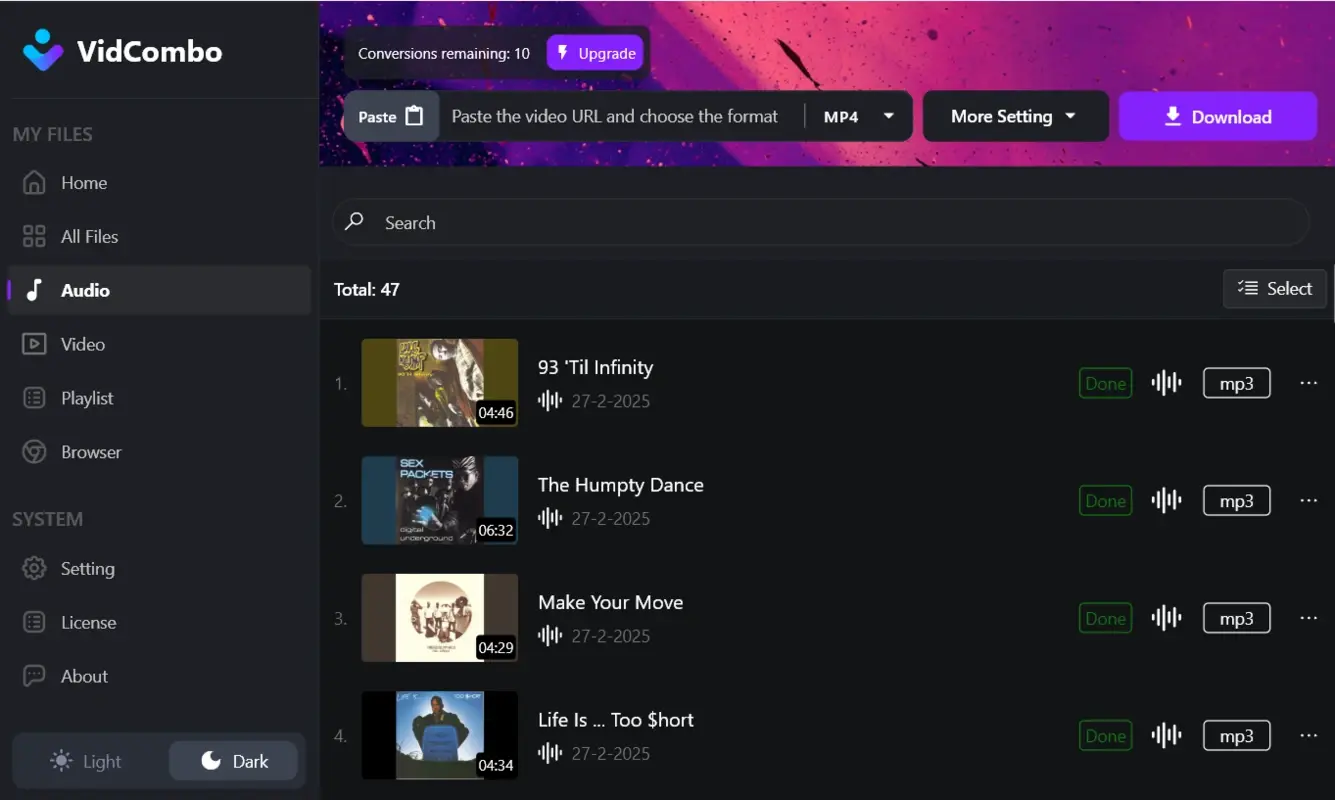This screenshot has width=1335, height=800.
Task: Open the Video section icon
Action: [x=34, y=344]
